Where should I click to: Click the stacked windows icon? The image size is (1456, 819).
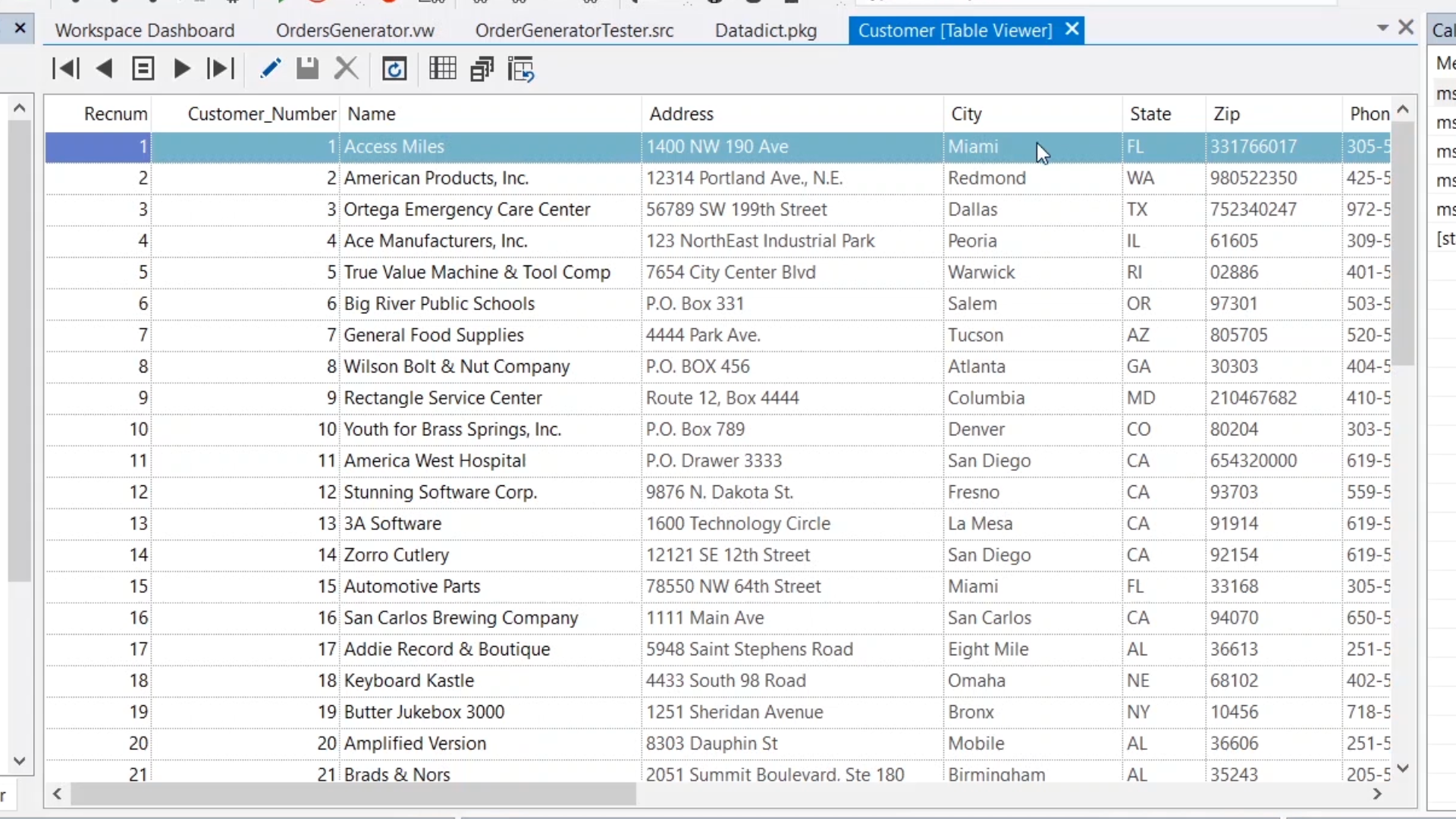(x=482, y=69)
